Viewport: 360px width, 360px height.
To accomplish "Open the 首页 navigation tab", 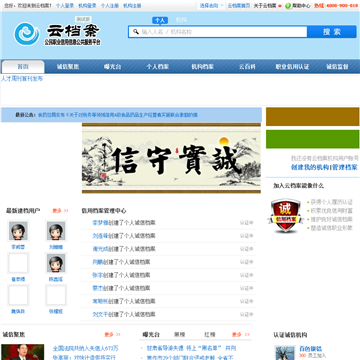I will 23,67.
